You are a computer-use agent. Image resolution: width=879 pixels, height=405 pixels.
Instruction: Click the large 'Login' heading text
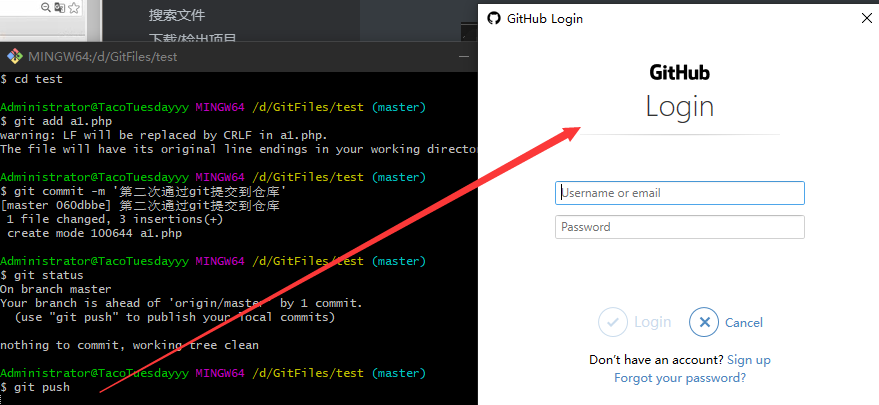679,107
